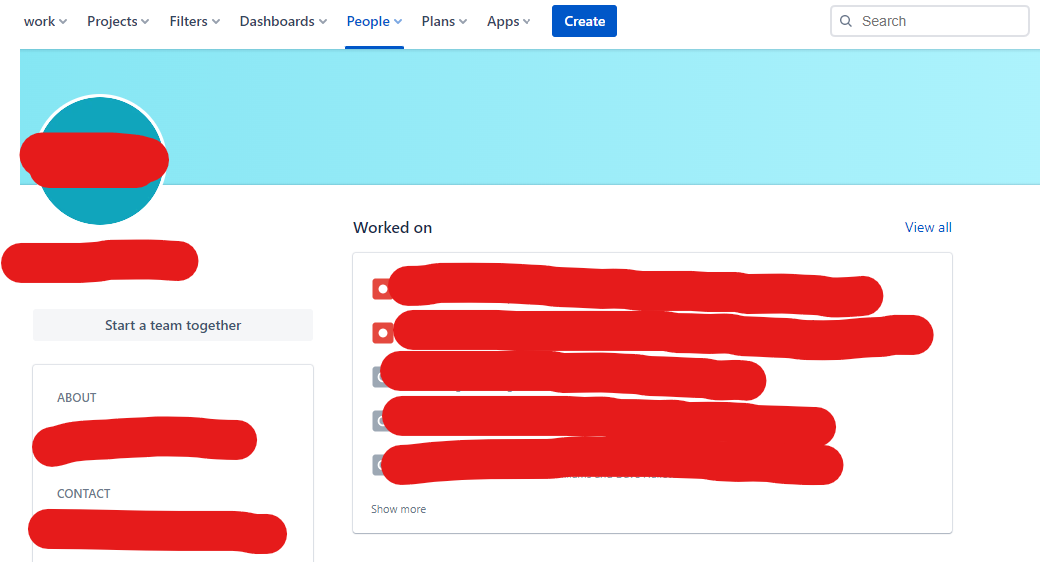Click the first red bug issue icon
This screenshot has height=562, width=1040.
pyautogui.click(x=382, y=289)
